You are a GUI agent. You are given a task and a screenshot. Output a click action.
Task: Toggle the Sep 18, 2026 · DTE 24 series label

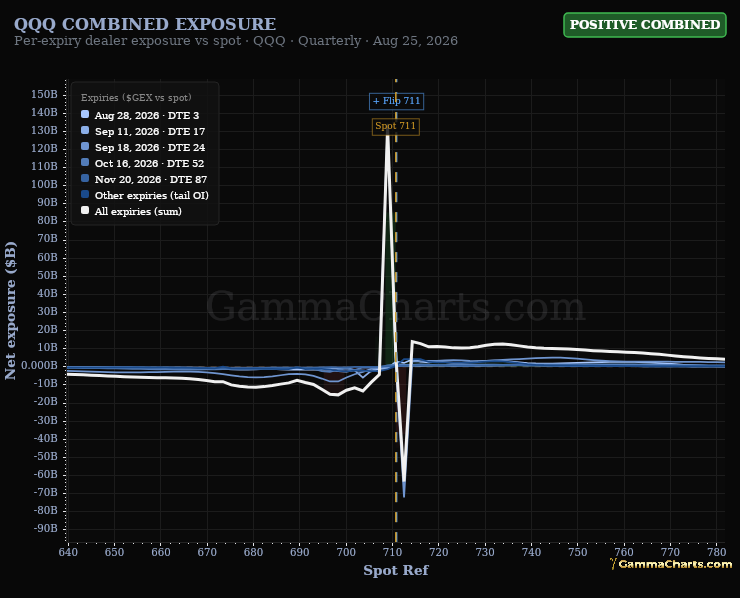pyautogui.click(x=150, y=148)
